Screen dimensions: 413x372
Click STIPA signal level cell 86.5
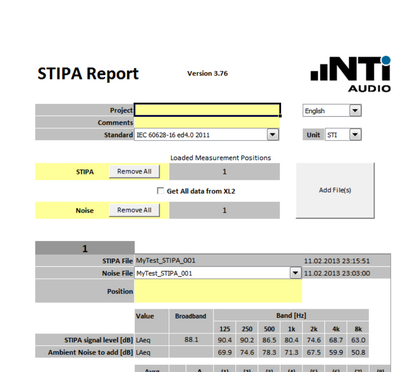tap(269, 340)
